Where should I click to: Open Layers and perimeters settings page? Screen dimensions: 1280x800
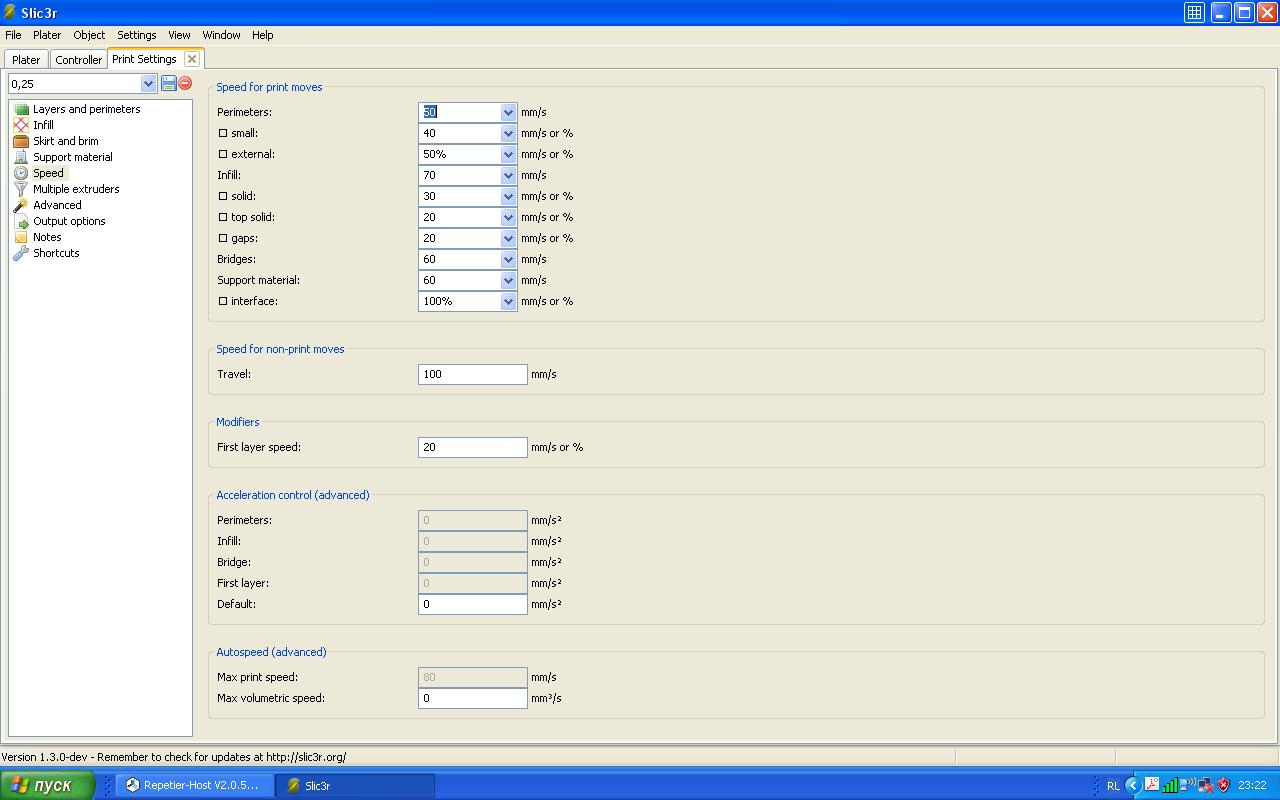pos(86,109)
